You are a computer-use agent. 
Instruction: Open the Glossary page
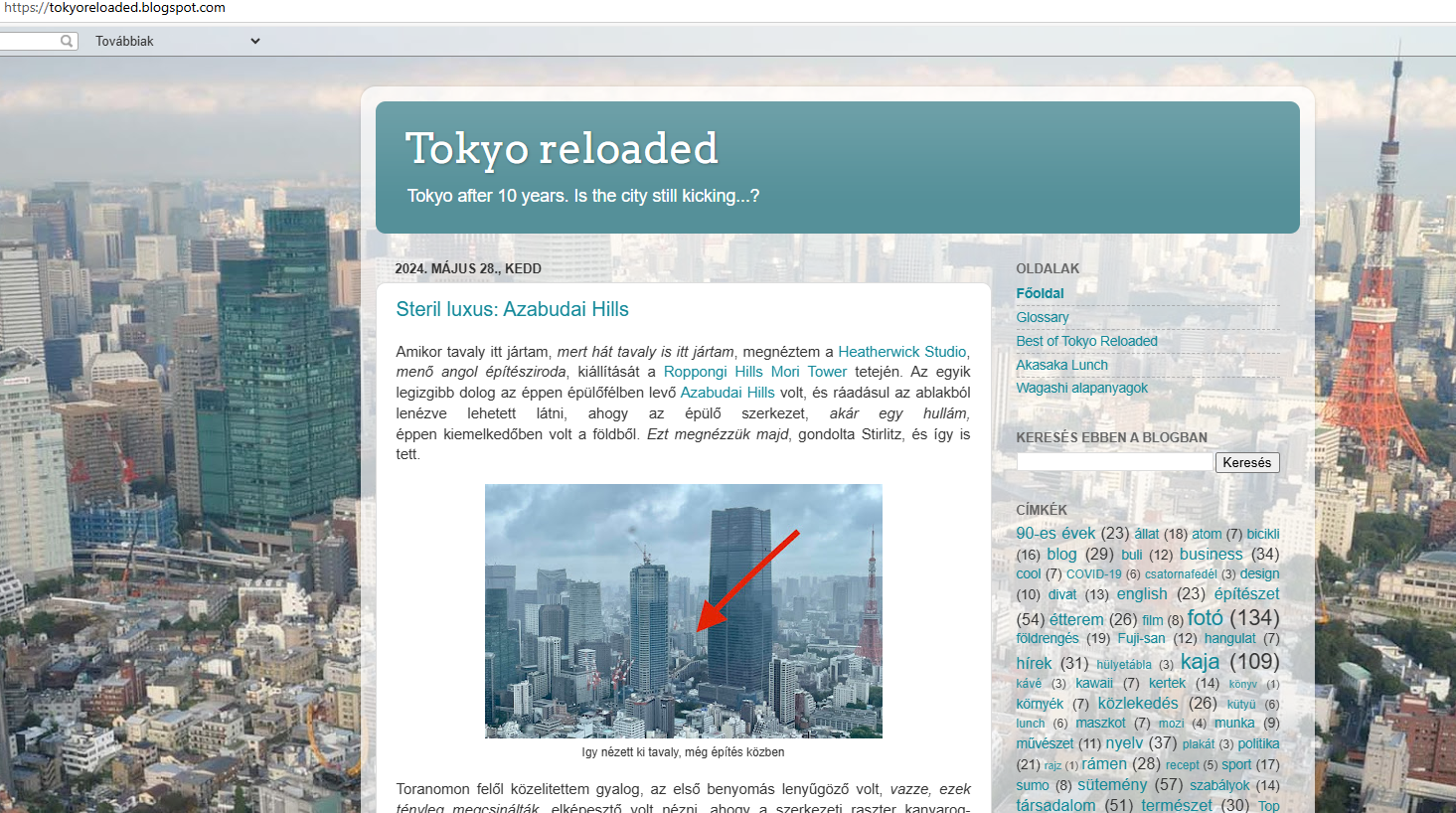pyautogui.click(x=1043, y=317)
